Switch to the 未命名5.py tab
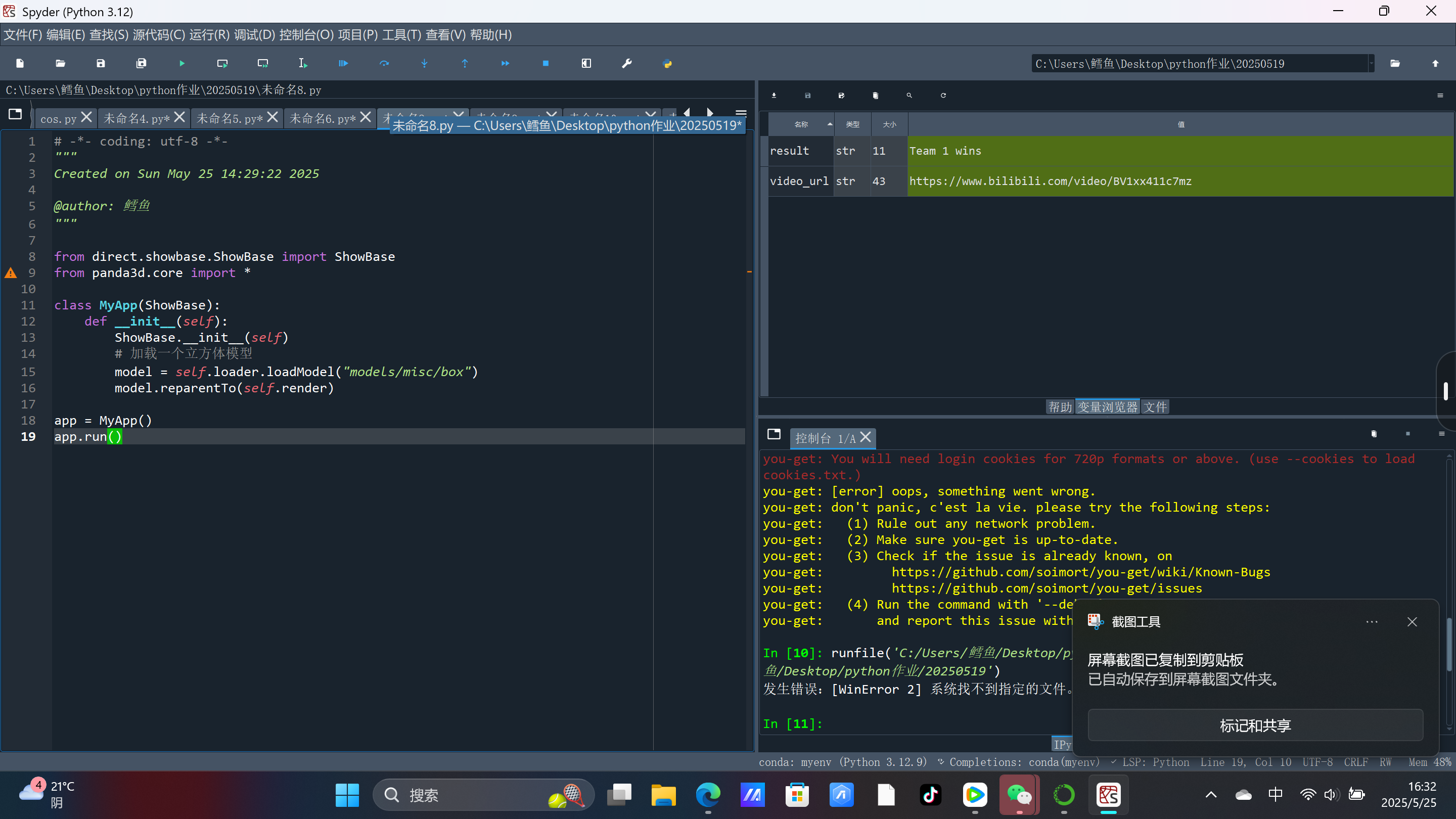Viewport: 1456px width, 819px height. (x=229, y=119)
